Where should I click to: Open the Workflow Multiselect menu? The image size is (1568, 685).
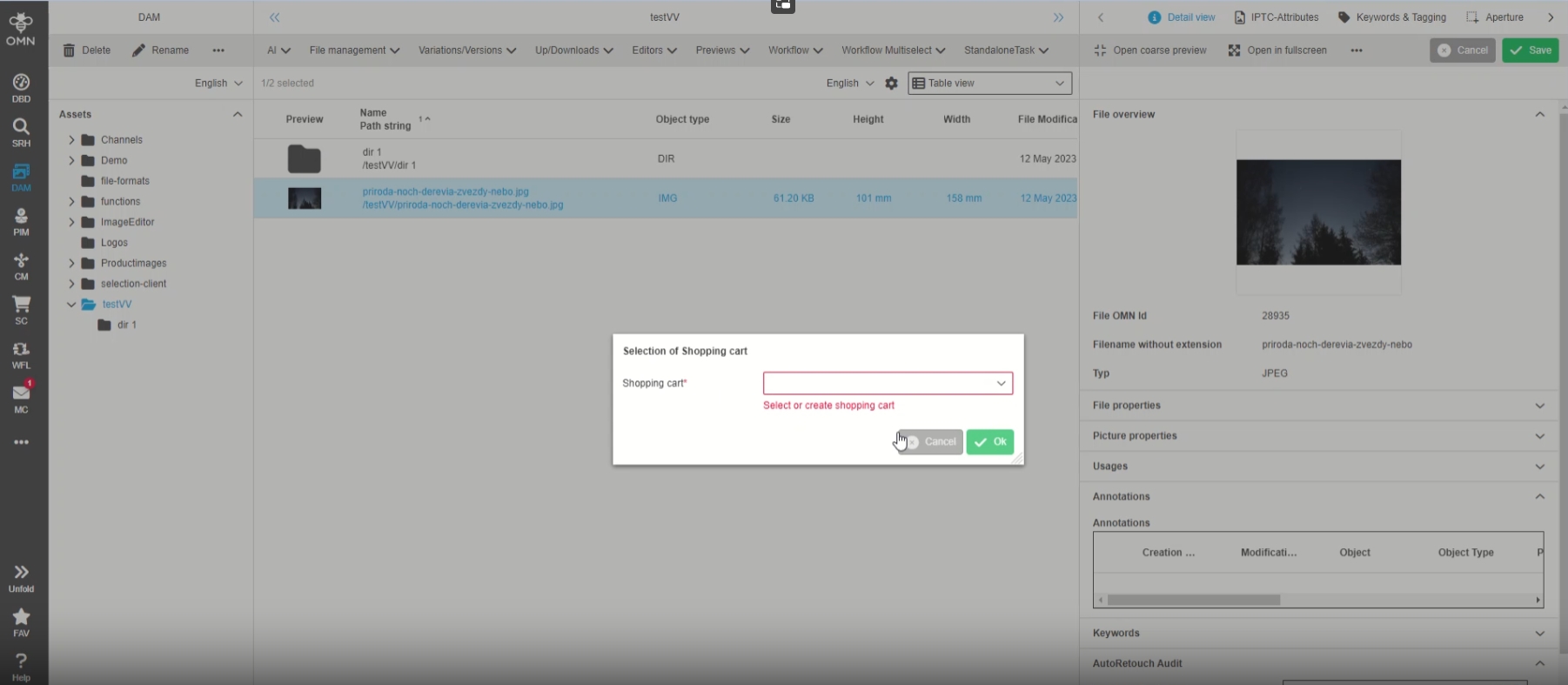[x=894, y=50]
